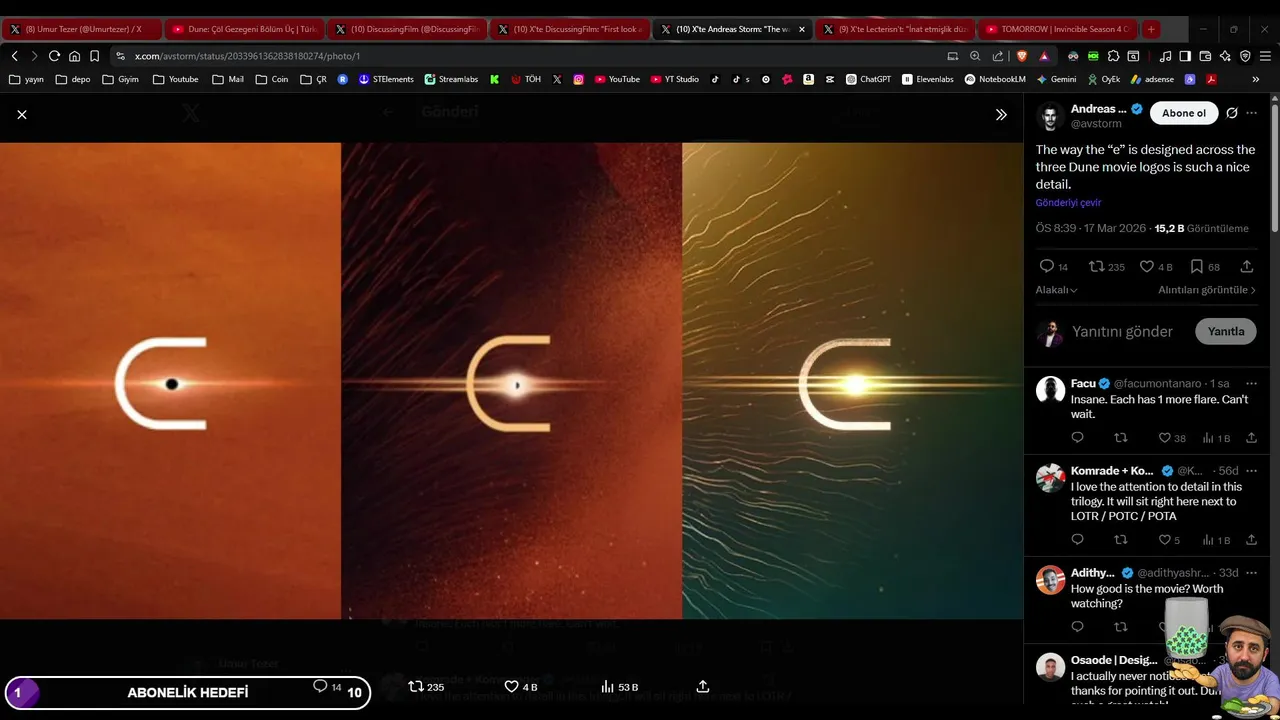Share icon in the side panel post
Image resolution: width=1280 pixels, height=720 pixels.
click(1247, 267)
